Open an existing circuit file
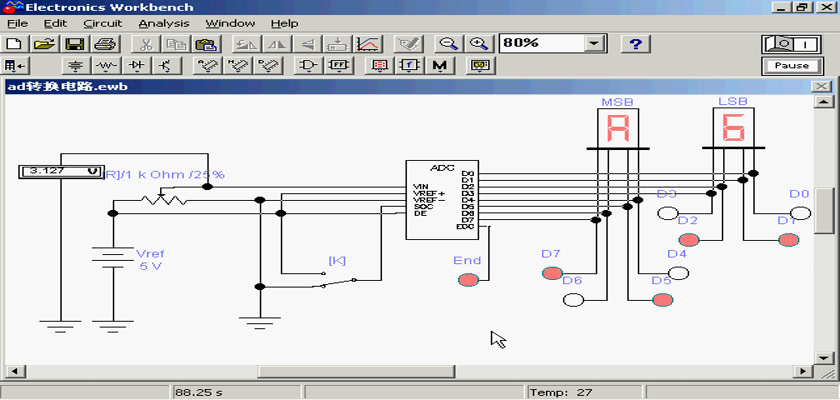 point(46,44)
